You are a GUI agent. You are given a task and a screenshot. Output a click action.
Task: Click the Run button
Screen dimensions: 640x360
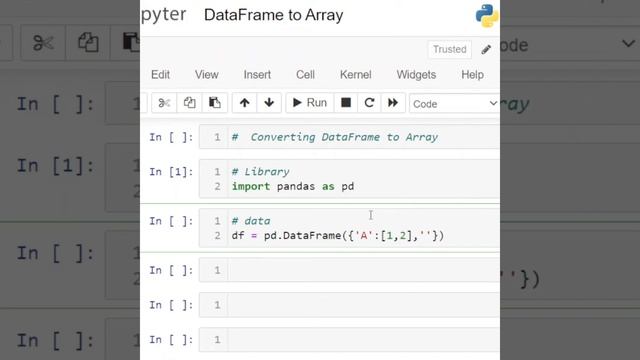[x=310, y=103]
